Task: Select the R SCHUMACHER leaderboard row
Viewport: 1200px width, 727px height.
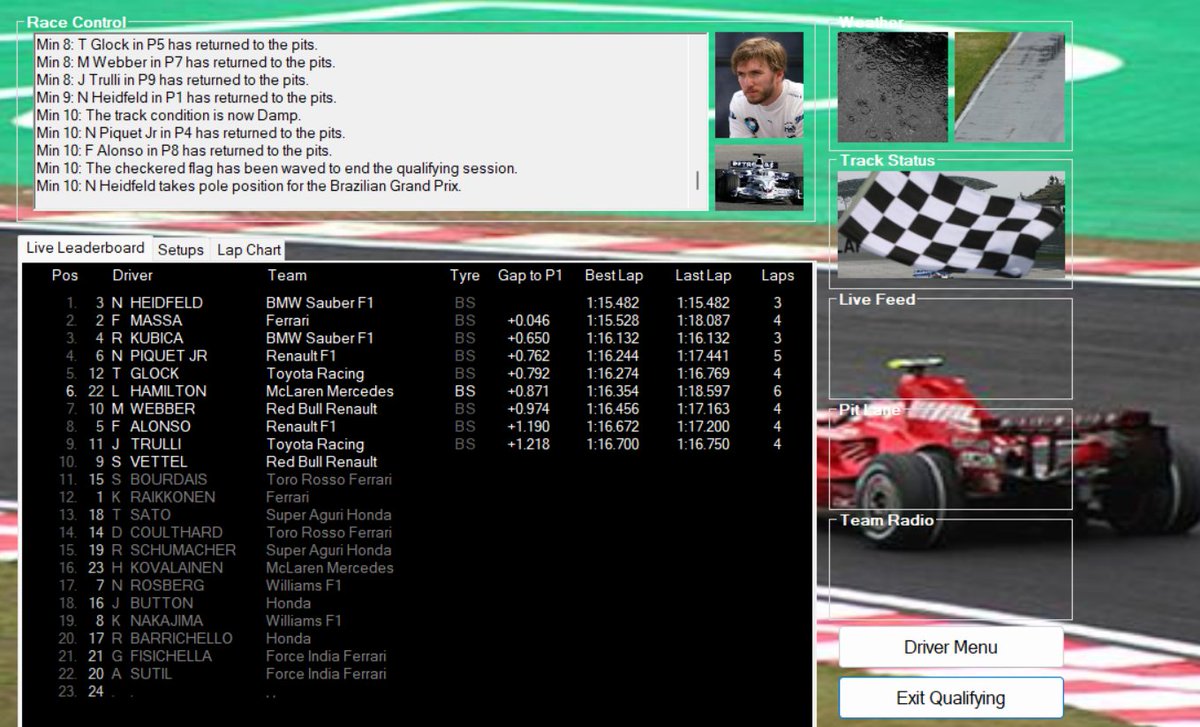Action: coord(418,550)
